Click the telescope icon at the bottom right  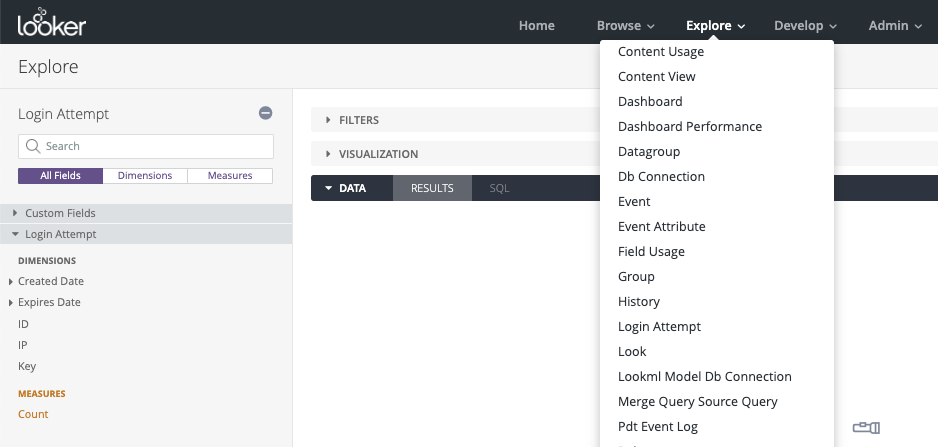866,427
